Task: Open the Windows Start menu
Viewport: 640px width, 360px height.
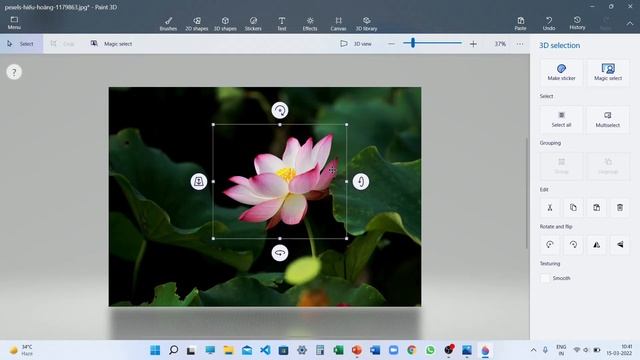Action: (x=155, y=350)
